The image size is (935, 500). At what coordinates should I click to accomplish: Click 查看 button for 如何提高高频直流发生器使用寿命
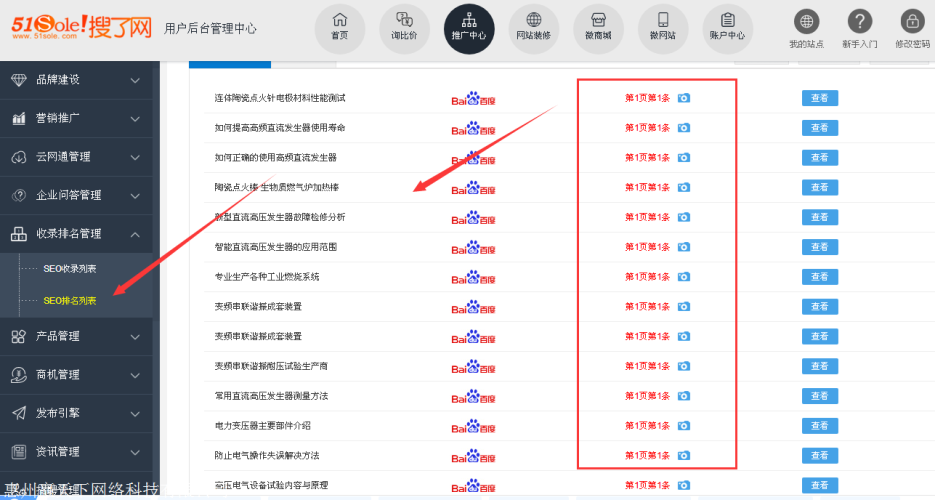coord(820,128)
